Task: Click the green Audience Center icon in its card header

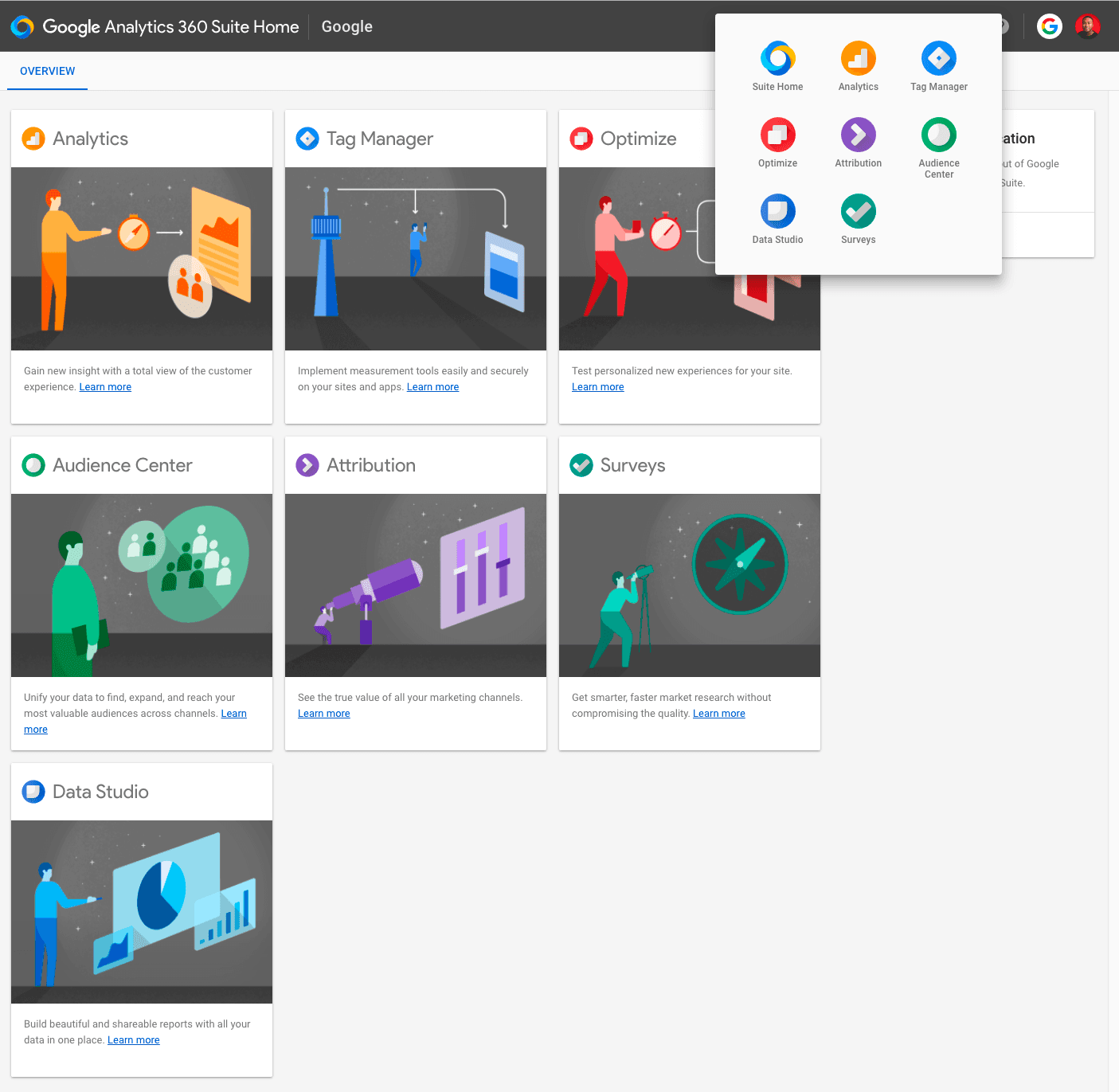Action: (x=33, y=465)
